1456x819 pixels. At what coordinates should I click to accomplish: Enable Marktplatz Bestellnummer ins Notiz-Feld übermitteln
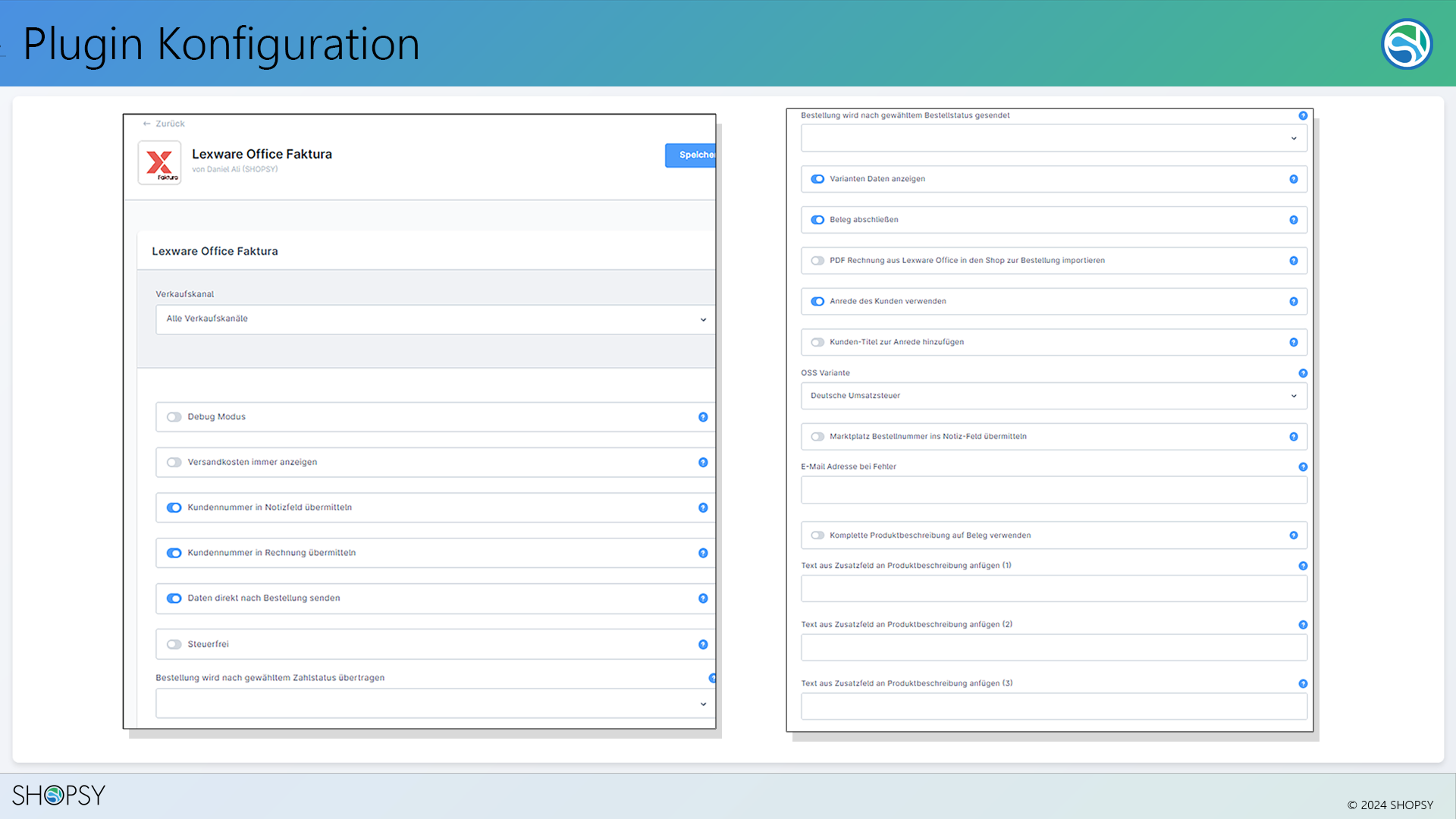click(817, 437)
